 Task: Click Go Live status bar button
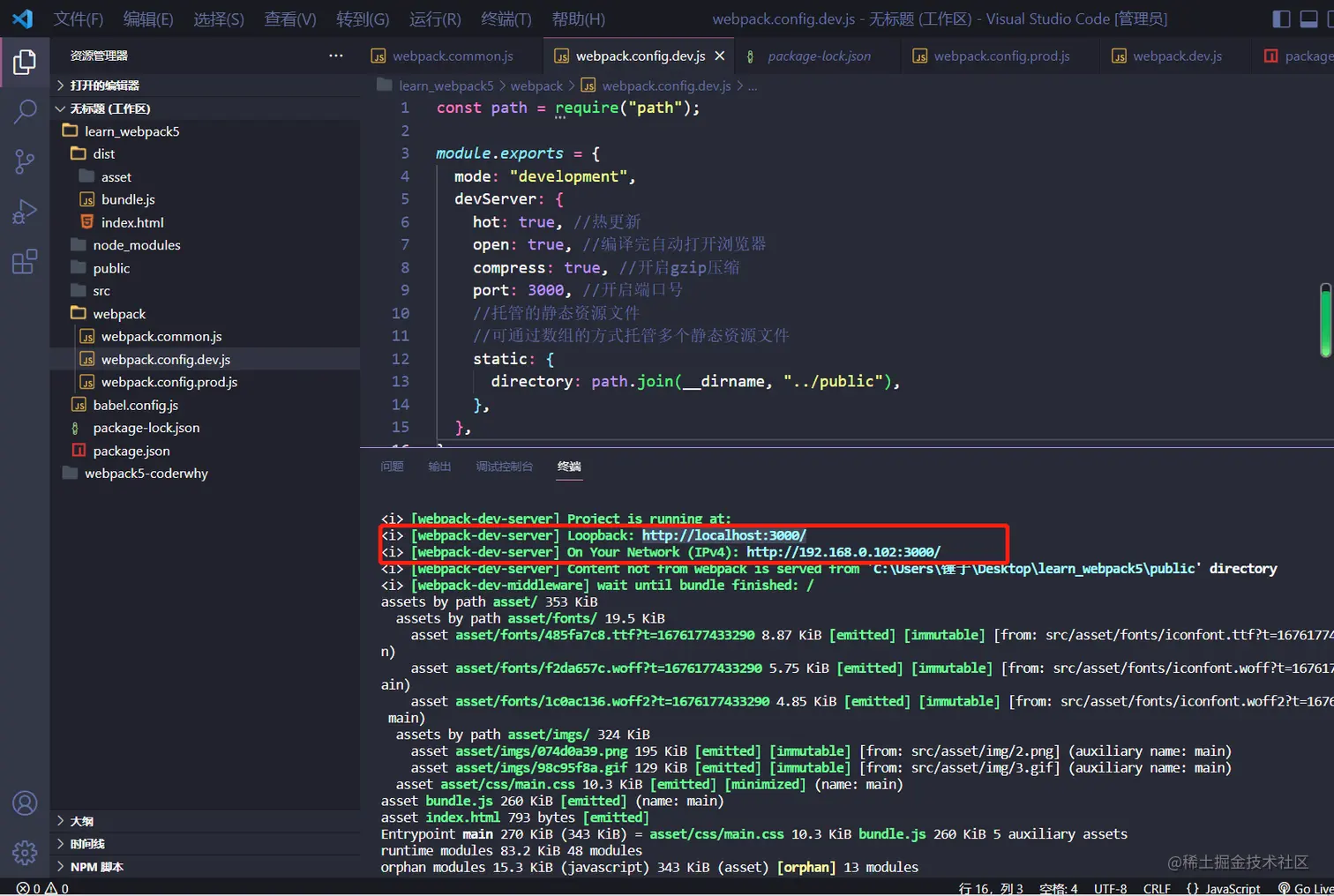coord(1306,888)
